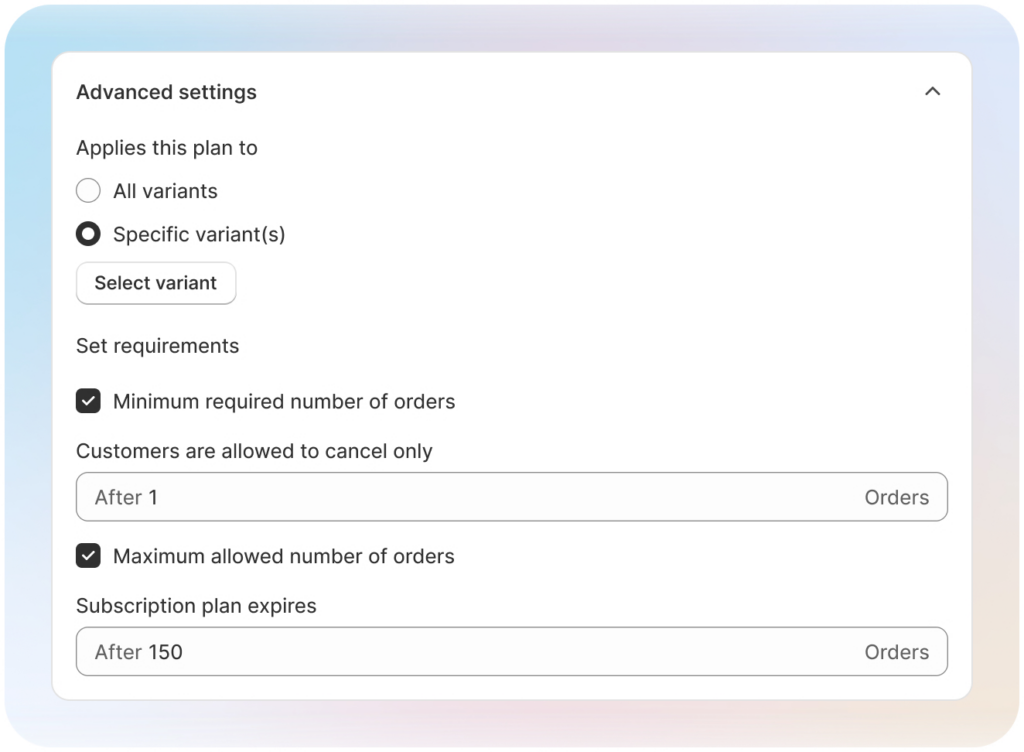Image resolution: width=1024 pixels, height=752 pixels.
Task: Select the Specific variant(s) radio button
Action: click(x=88, y=233)
